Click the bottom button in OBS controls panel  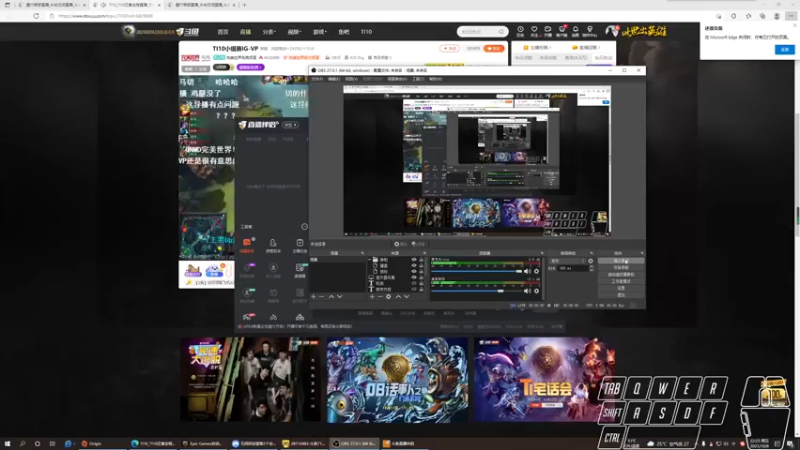[621, 295]
